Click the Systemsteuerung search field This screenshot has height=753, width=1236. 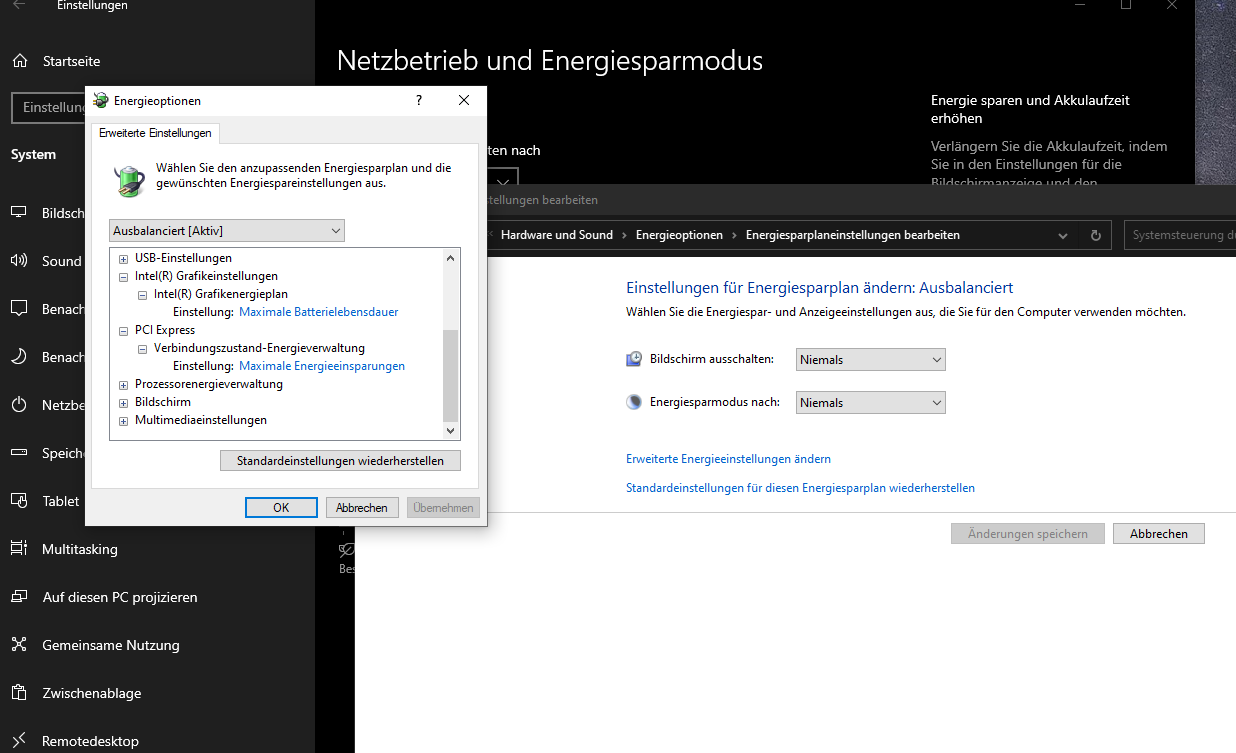point(1180,235)
